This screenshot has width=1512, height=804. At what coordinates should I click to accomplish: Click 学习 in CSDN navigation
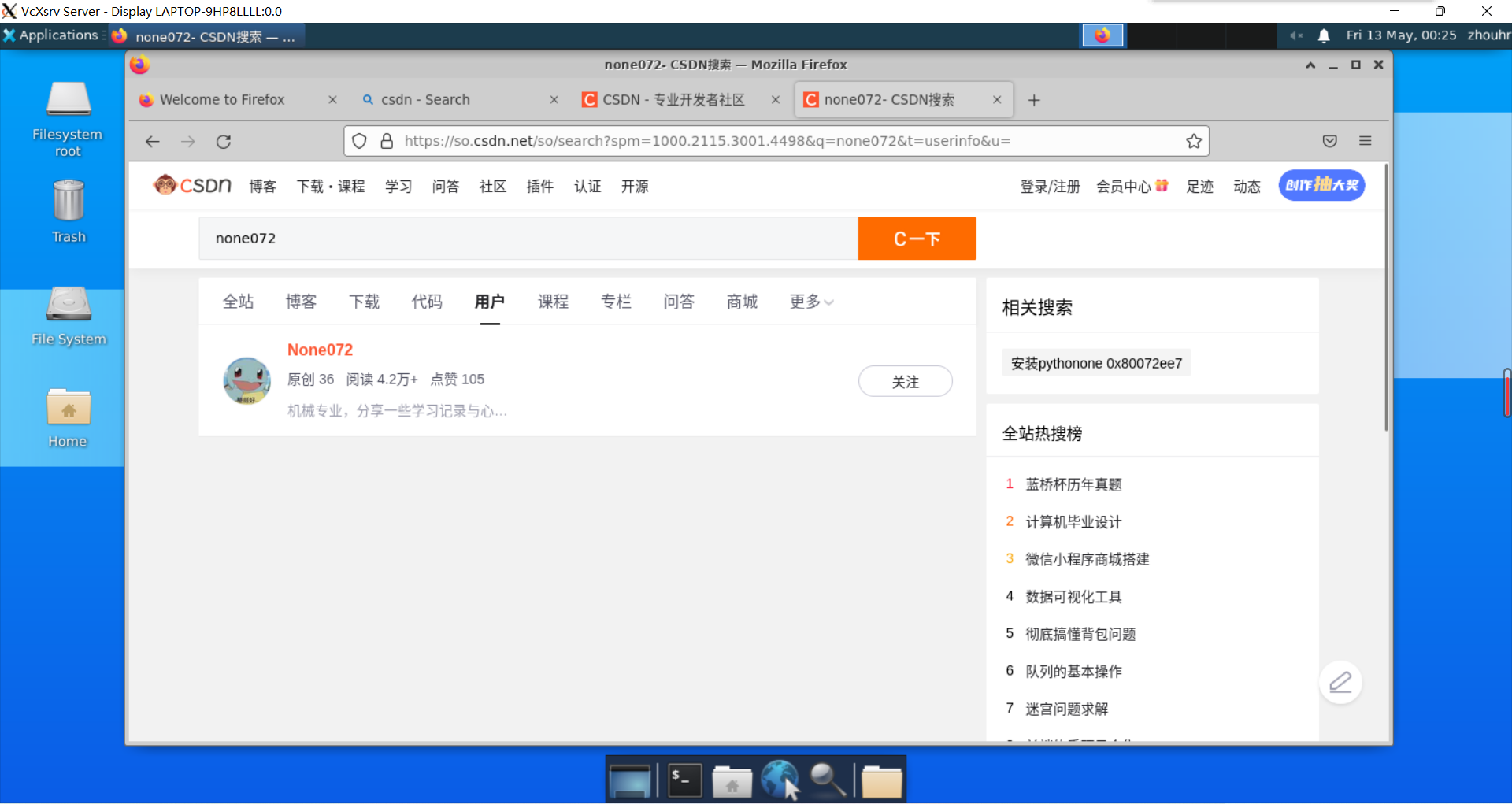[x=398, y=187]
